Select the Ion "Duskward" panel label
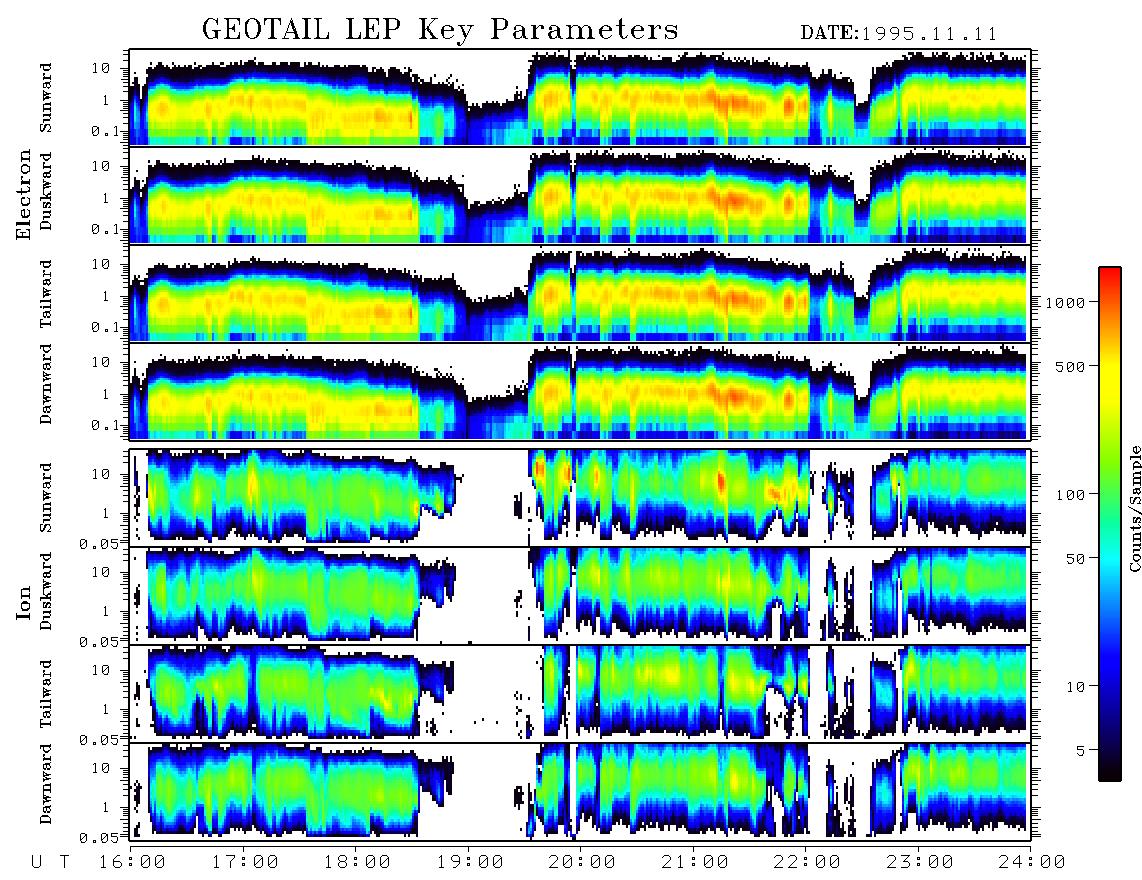 click(46, 592)
